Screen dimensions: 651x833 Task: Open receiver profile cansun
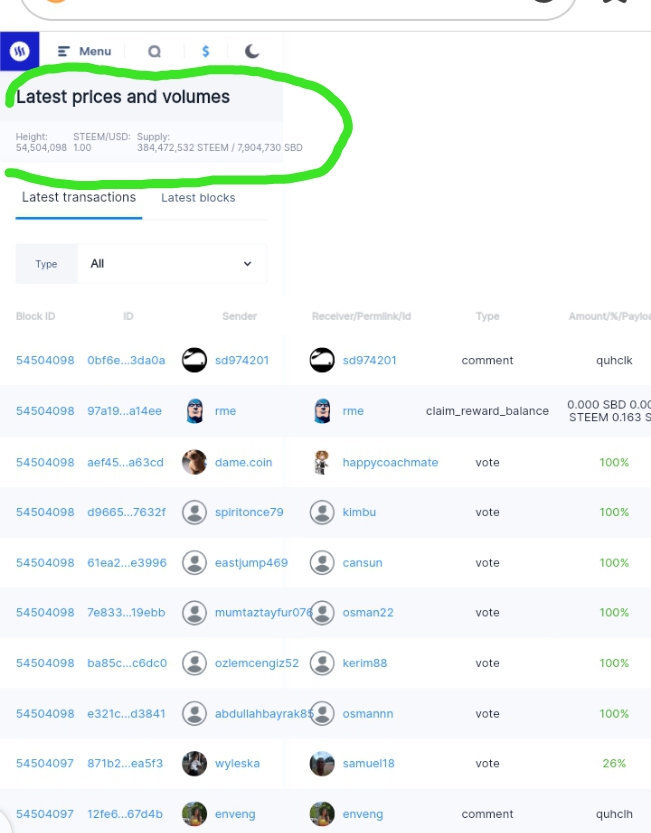click(362, 563)
